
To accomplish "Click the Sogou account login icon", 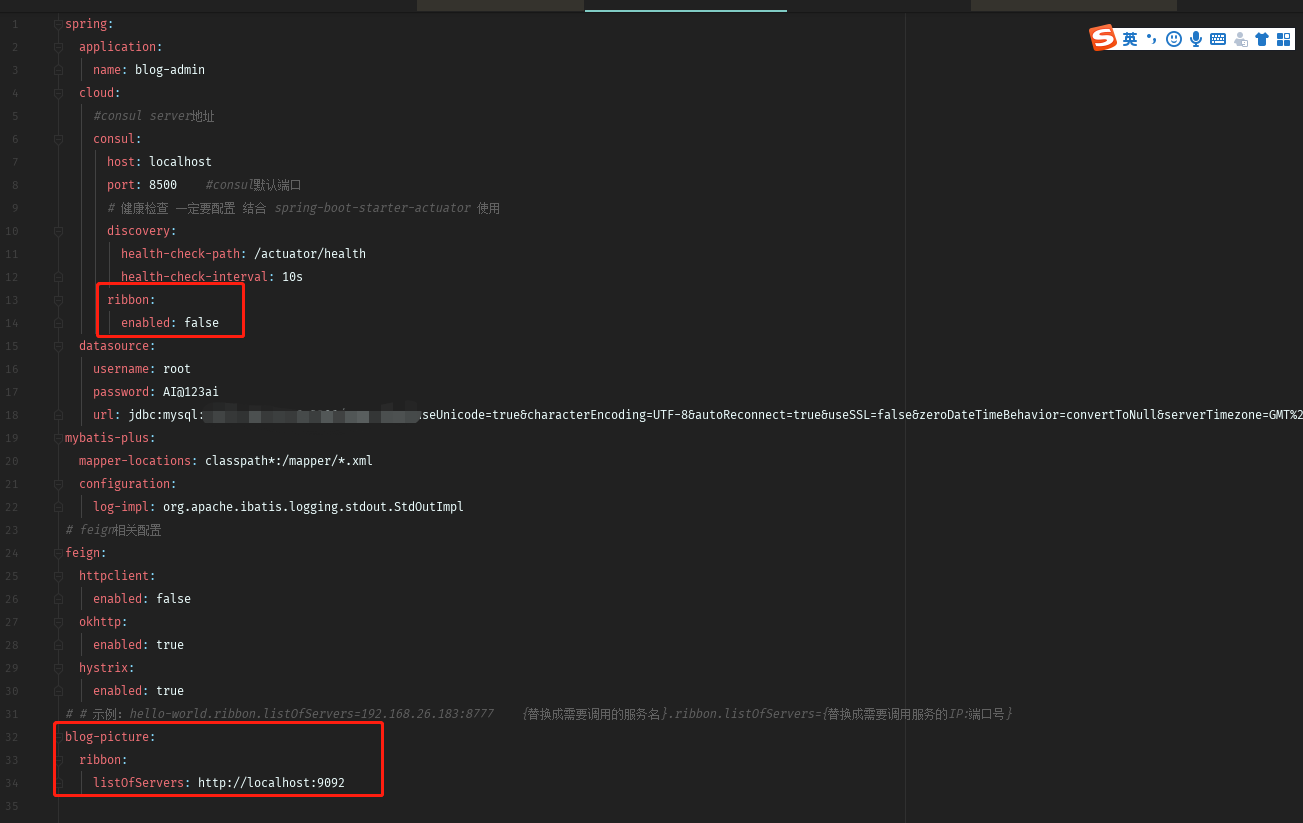I will tap(1240, 38).
